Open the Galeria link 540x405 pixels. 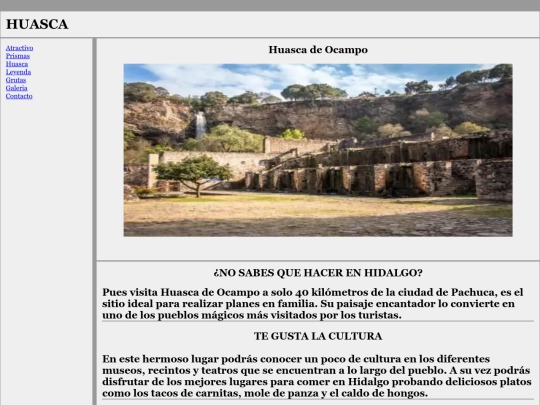(17, 88)
